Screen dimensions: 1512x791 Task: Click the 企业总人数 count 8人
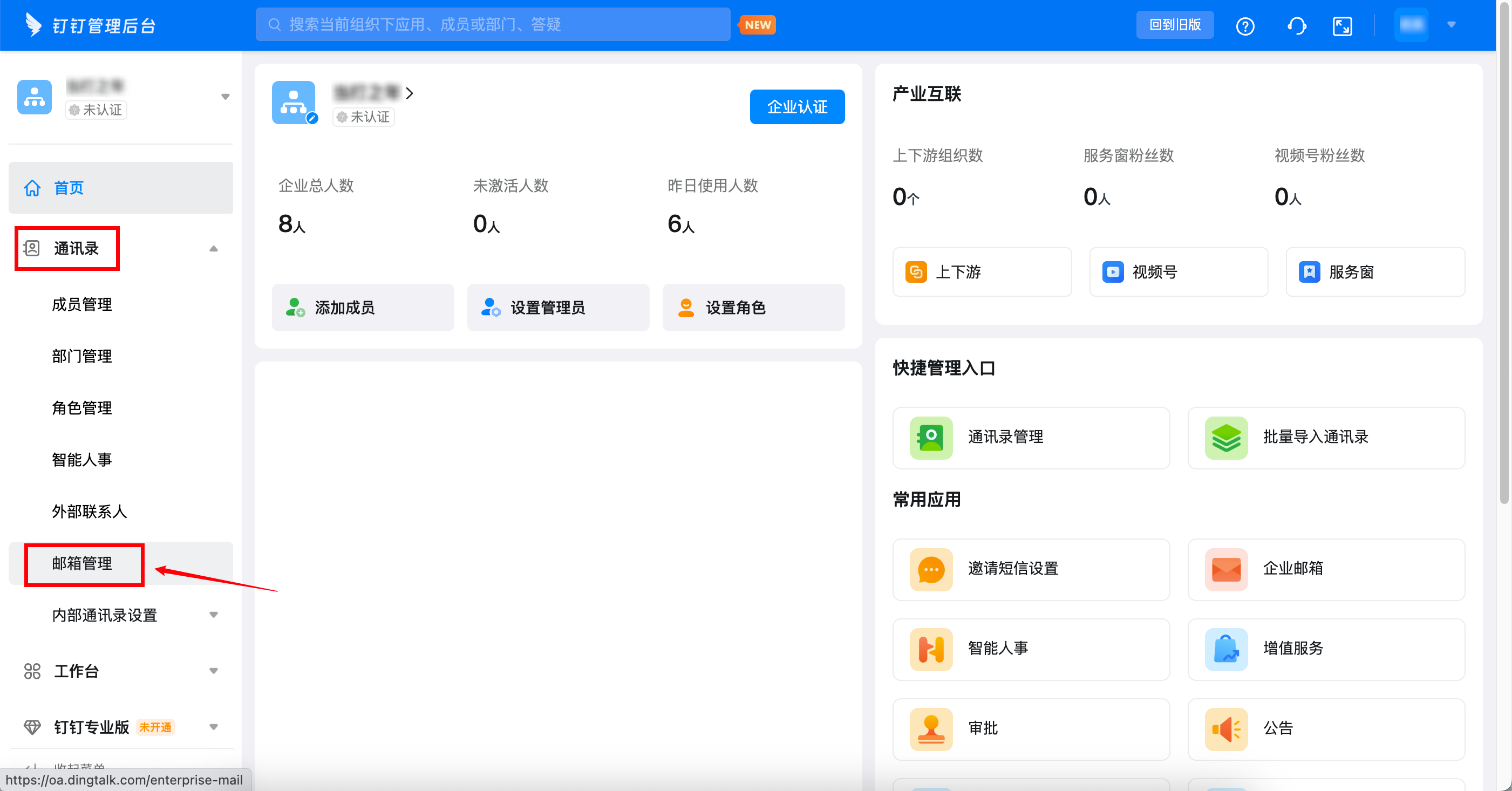pos(292,223)
